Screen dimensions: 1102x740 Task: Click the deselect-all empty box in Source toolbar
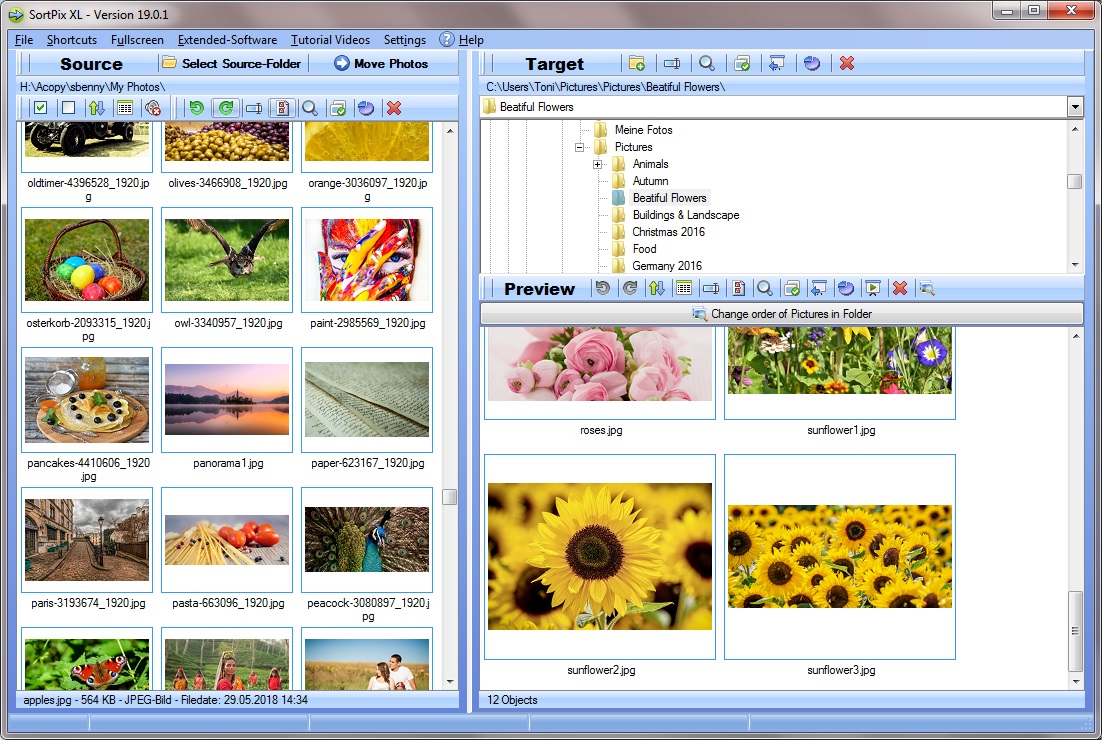tap(68, 108)
